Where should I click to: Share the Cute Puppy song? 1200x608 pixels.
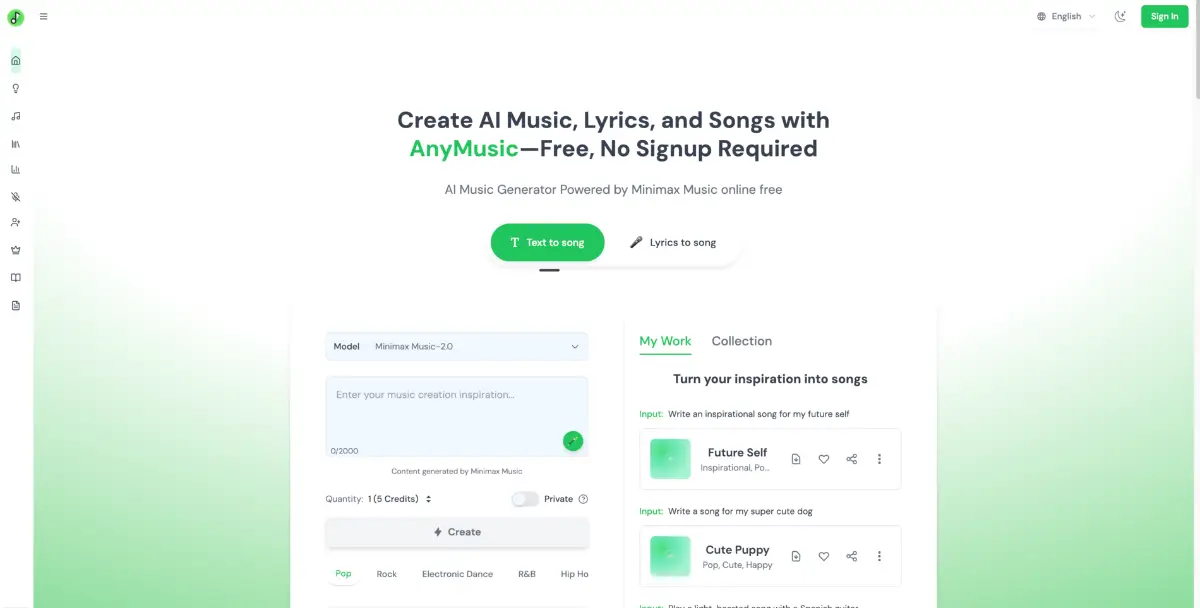[x=852, y=556]
